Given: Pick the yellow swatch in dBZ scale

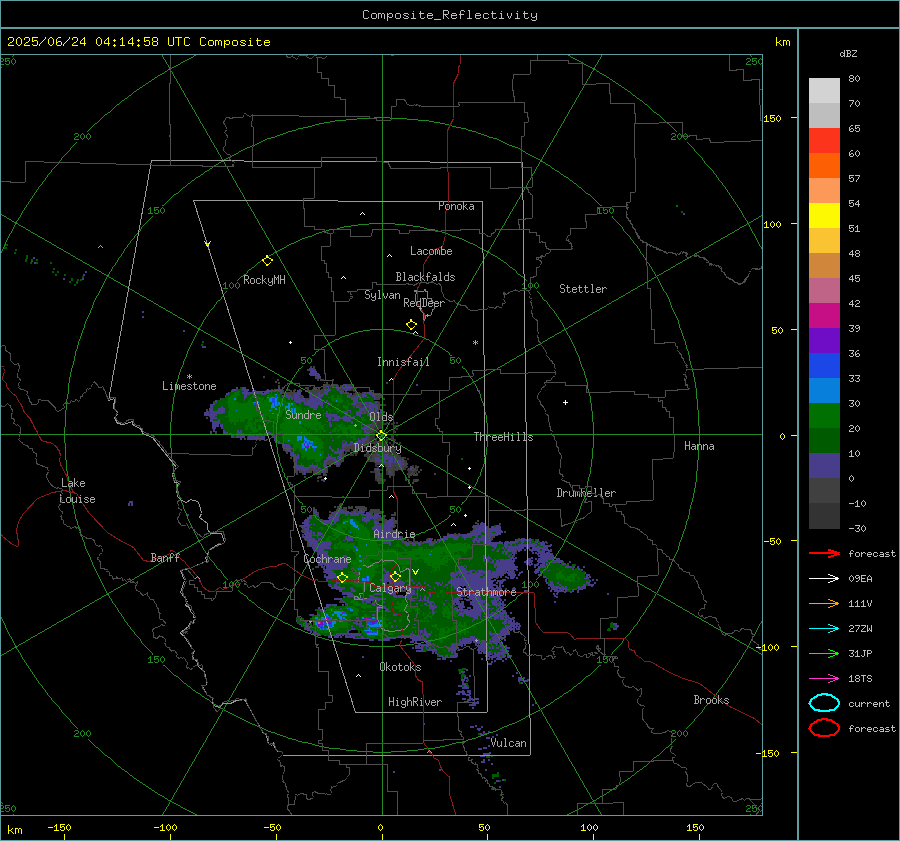Looking at the screenshot, I should tap(824, 215).
